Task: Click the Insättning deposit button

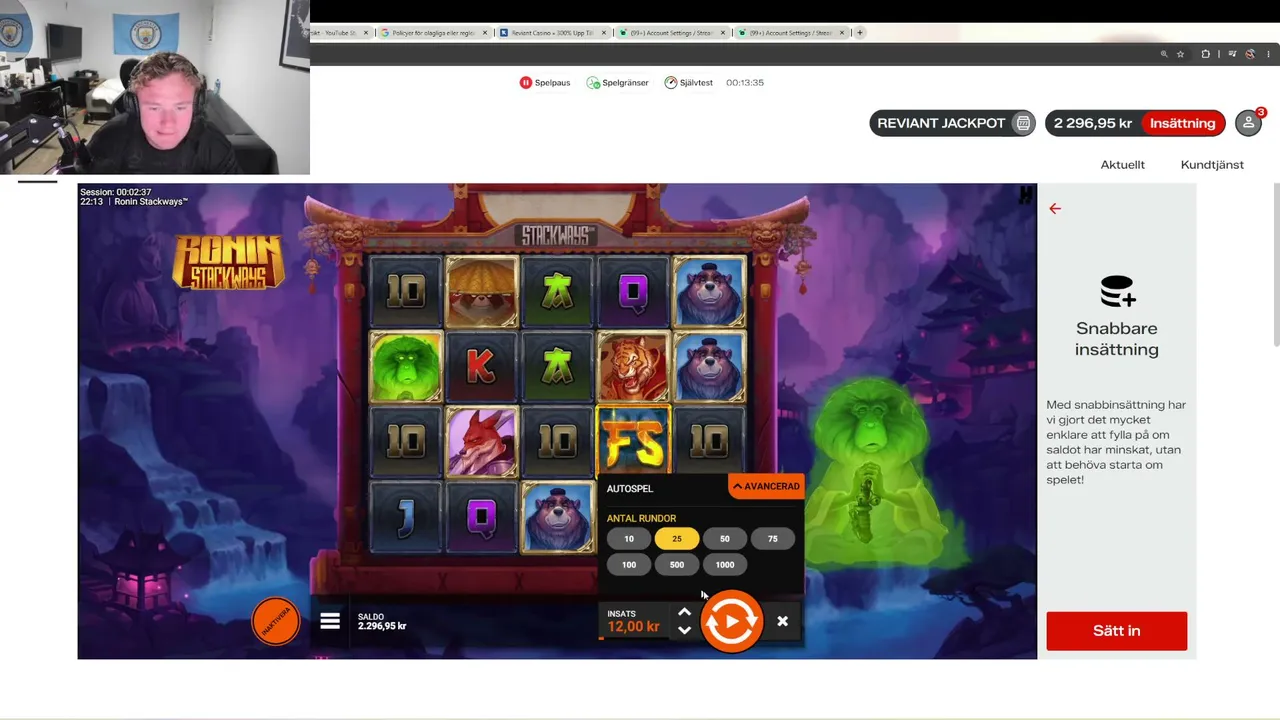Action: [1183, 123]
